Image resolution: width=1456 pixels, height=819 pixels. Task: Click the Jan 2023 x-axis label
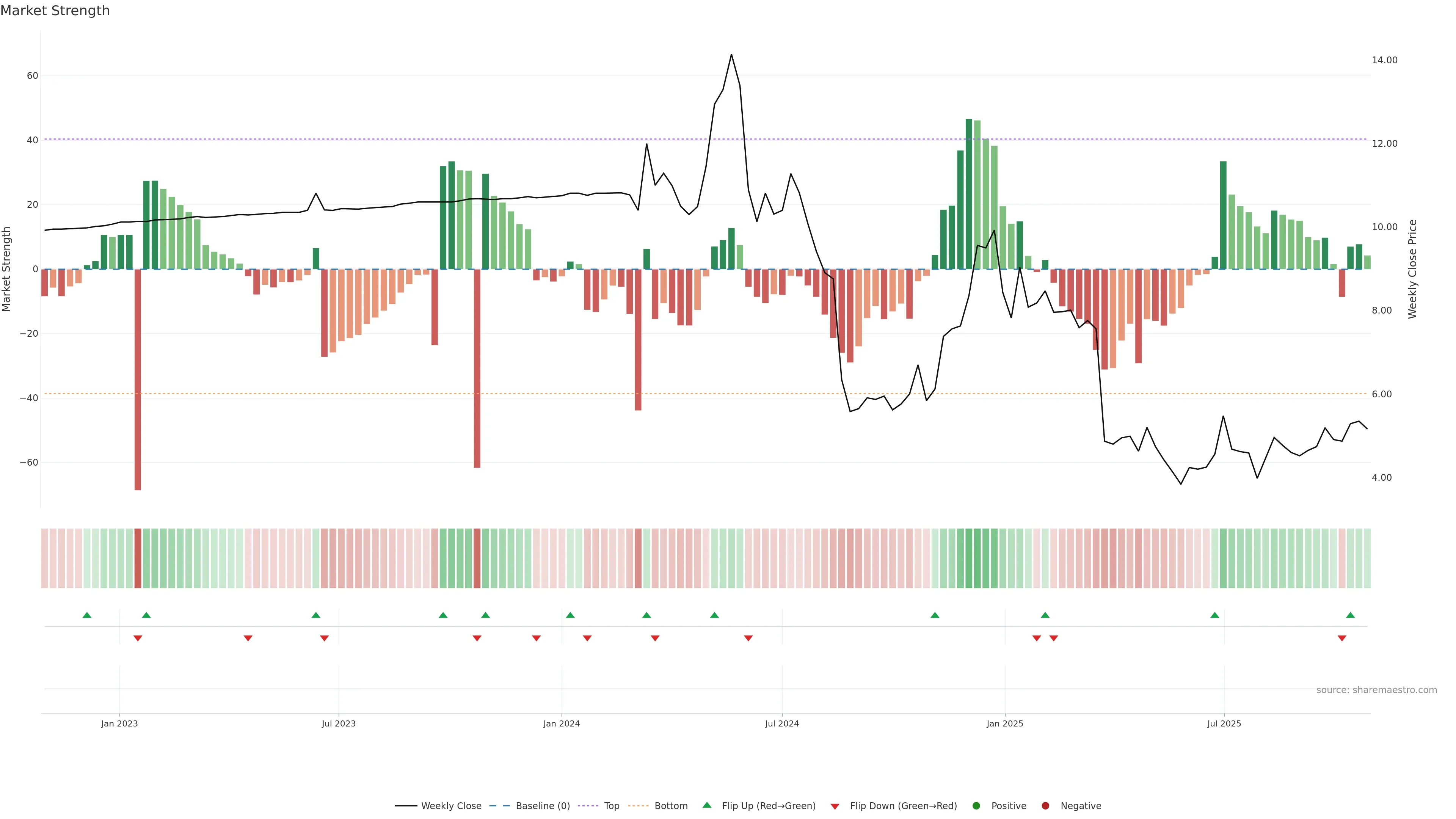pos(119,723)
